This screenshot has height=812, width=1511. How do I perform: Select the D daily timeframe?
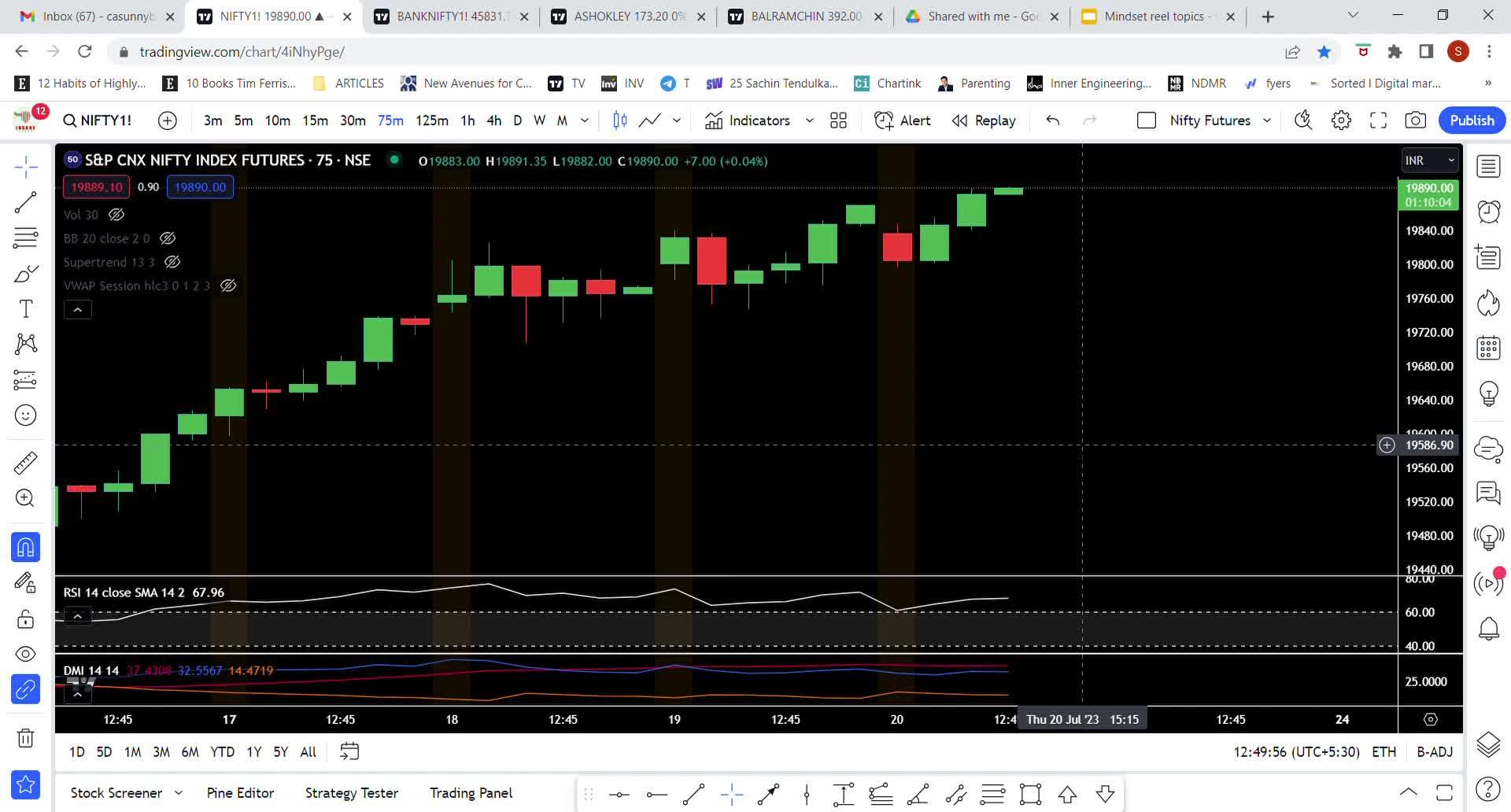point(517,120)
